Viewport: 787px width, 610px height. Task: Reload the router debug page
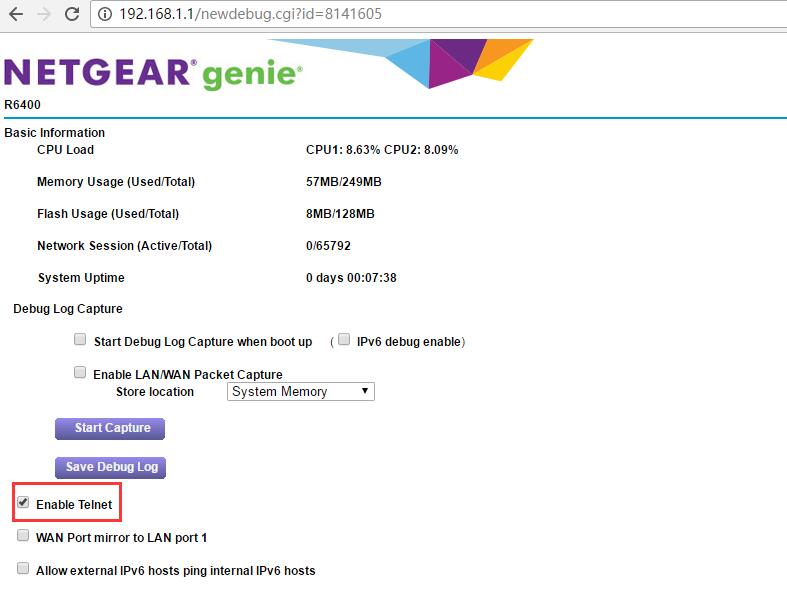(71, 15)
